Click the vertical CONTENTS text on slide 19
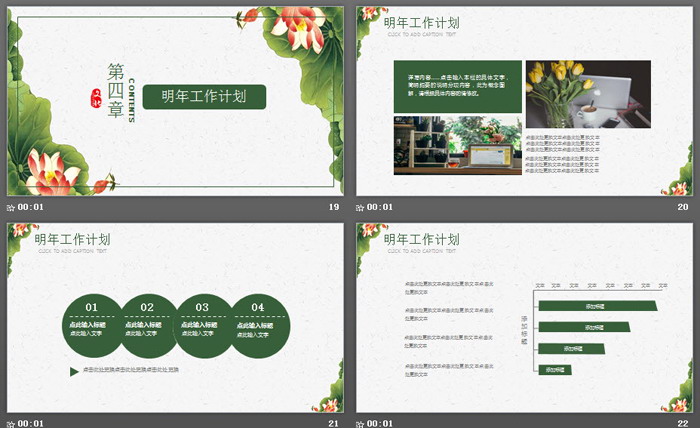Image resolution: width=700 pixels, height=428 pixels. (x=131, y=100)
